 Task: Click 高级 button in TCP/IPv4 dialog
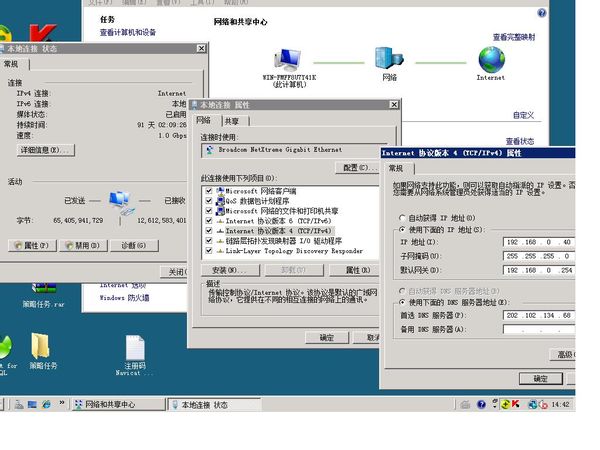click(x=562, y=354)
